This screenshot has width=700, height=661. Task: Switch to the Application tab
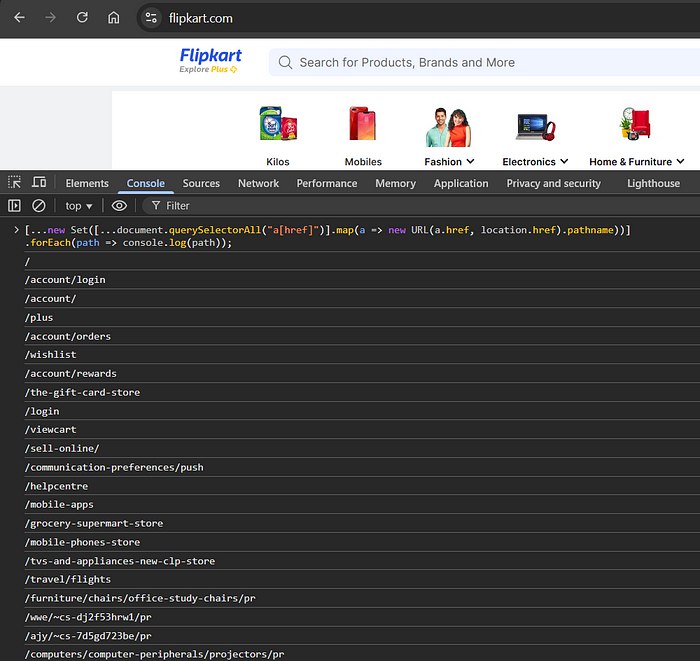tap(461, 183)
